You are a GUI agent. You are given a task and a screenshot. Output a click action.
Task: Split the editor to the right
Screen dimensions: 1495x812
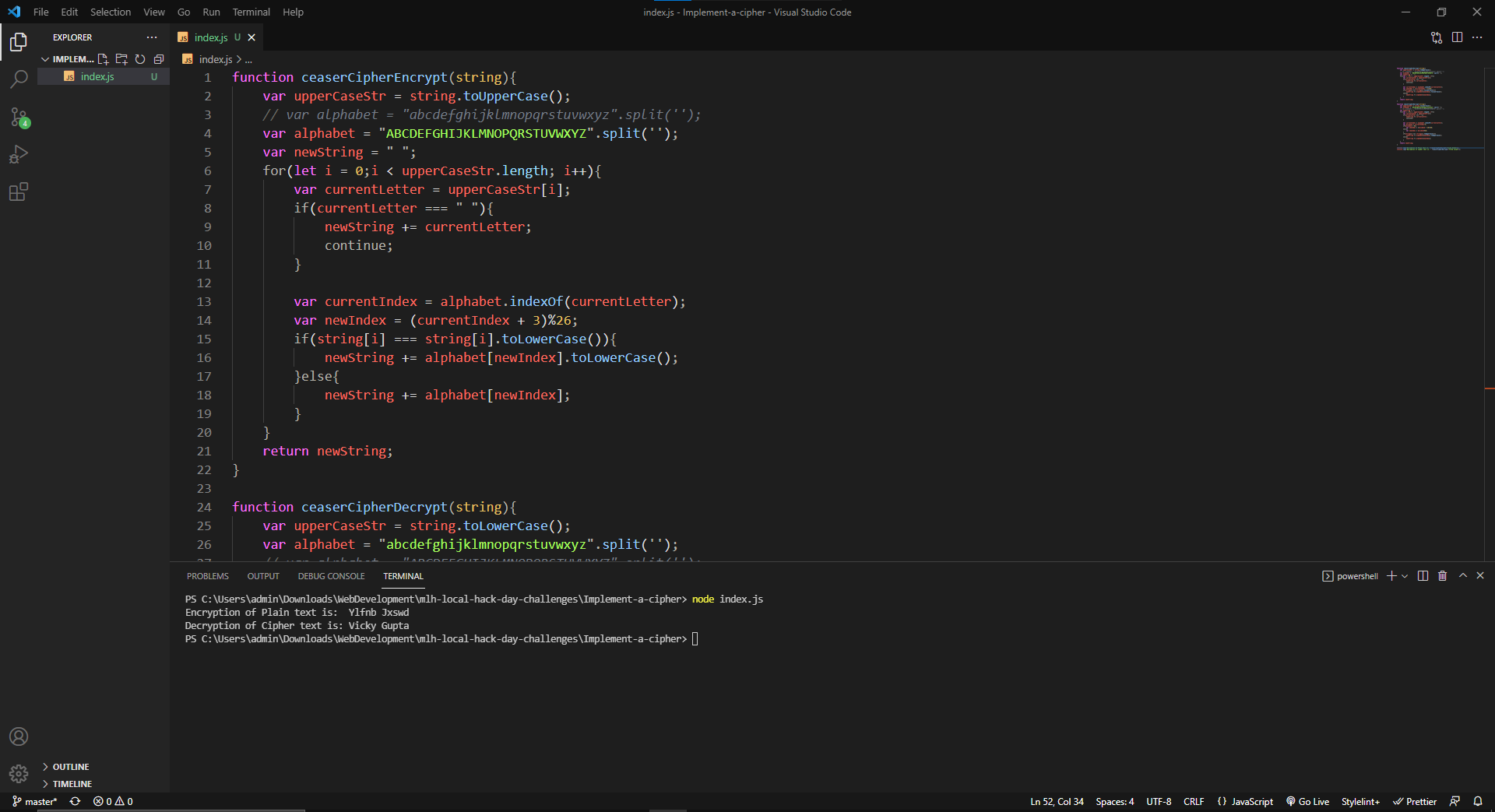click(x=1457, y=37)
